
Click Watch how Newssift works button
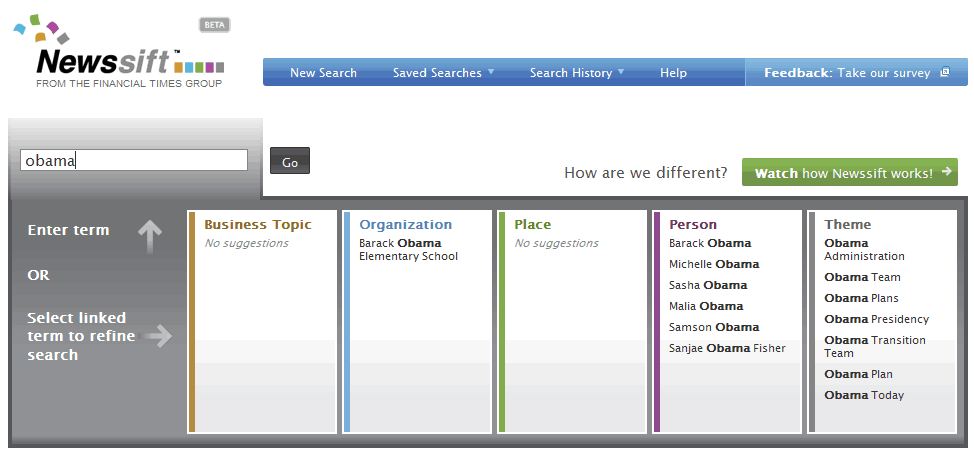click(x=848, y=173)
